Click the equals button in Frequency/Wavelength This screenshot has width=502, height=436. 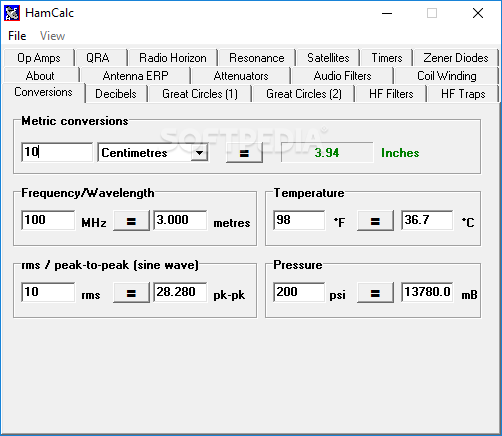pos(131,221)
